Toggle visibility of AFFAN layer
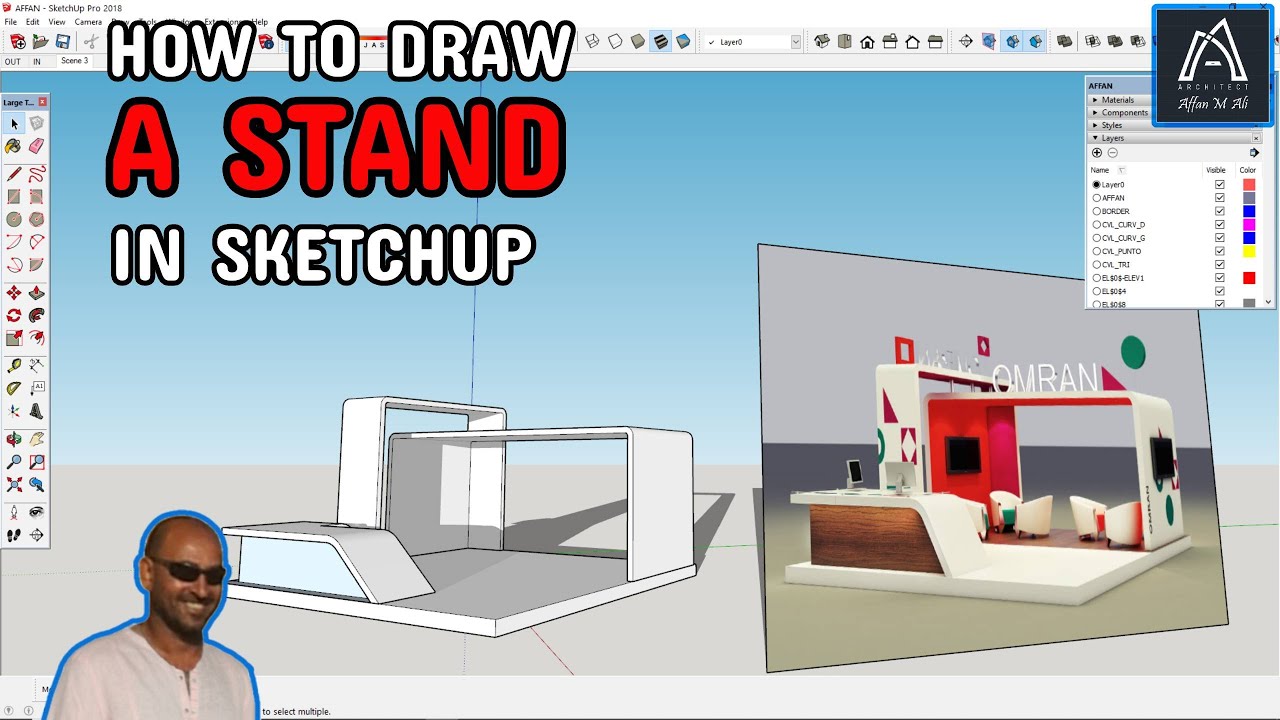Screen dimensions: 1280x720 coord(1219,198)
